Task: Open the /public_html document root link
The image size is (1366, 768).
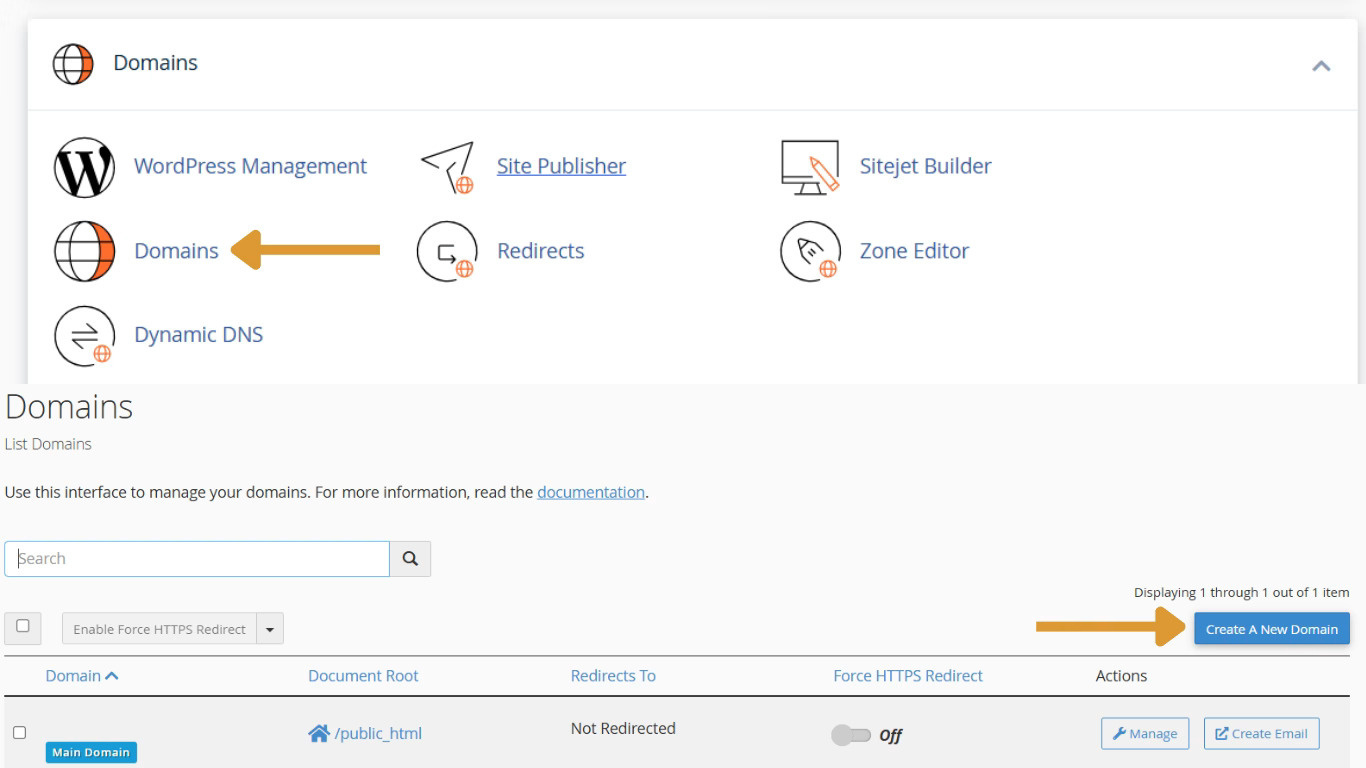Action: 378,734
